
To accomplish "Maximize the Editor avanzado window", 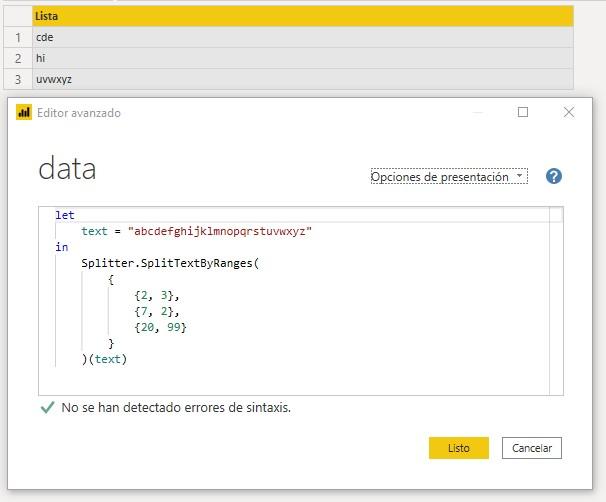I will coord(523,112).
